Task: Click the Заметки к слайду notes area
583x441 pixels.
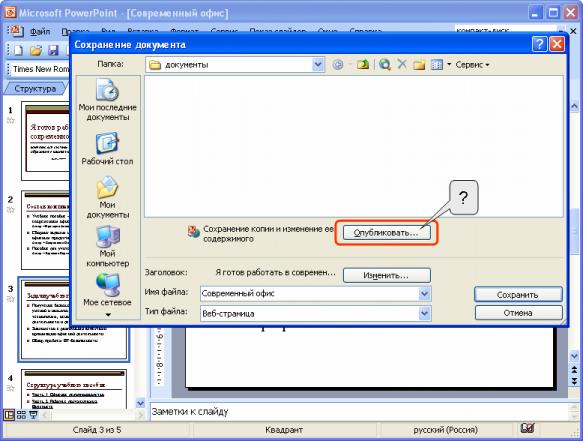Action: [x=359, y=412]
